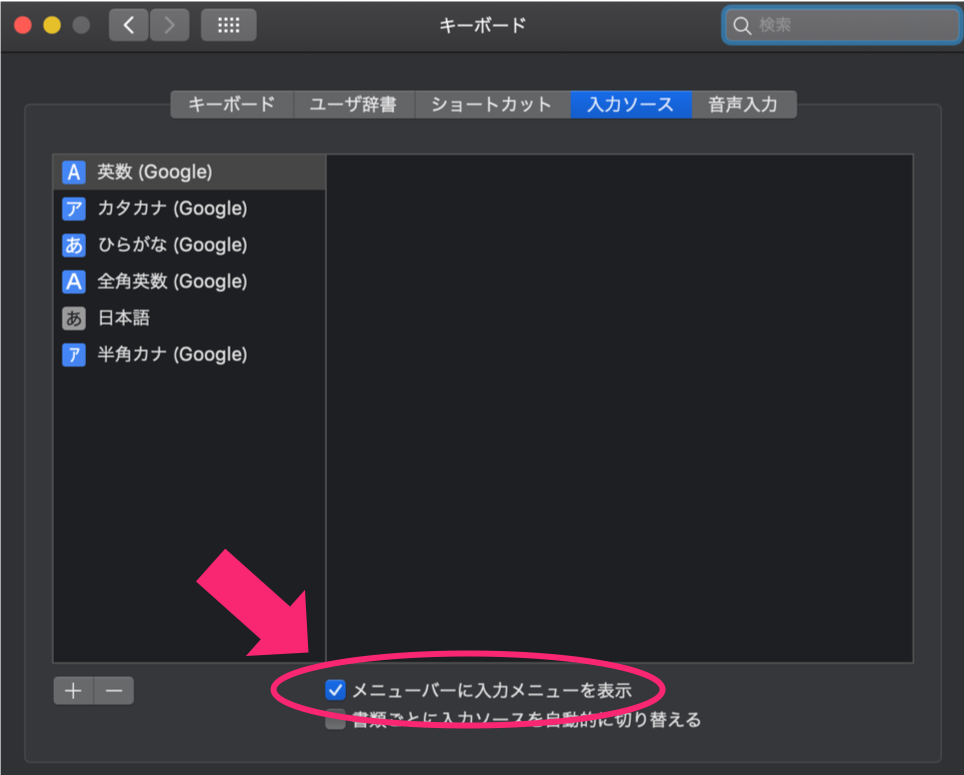
Task: Click the yellow minimize window button
Action: tap(52, 25)
